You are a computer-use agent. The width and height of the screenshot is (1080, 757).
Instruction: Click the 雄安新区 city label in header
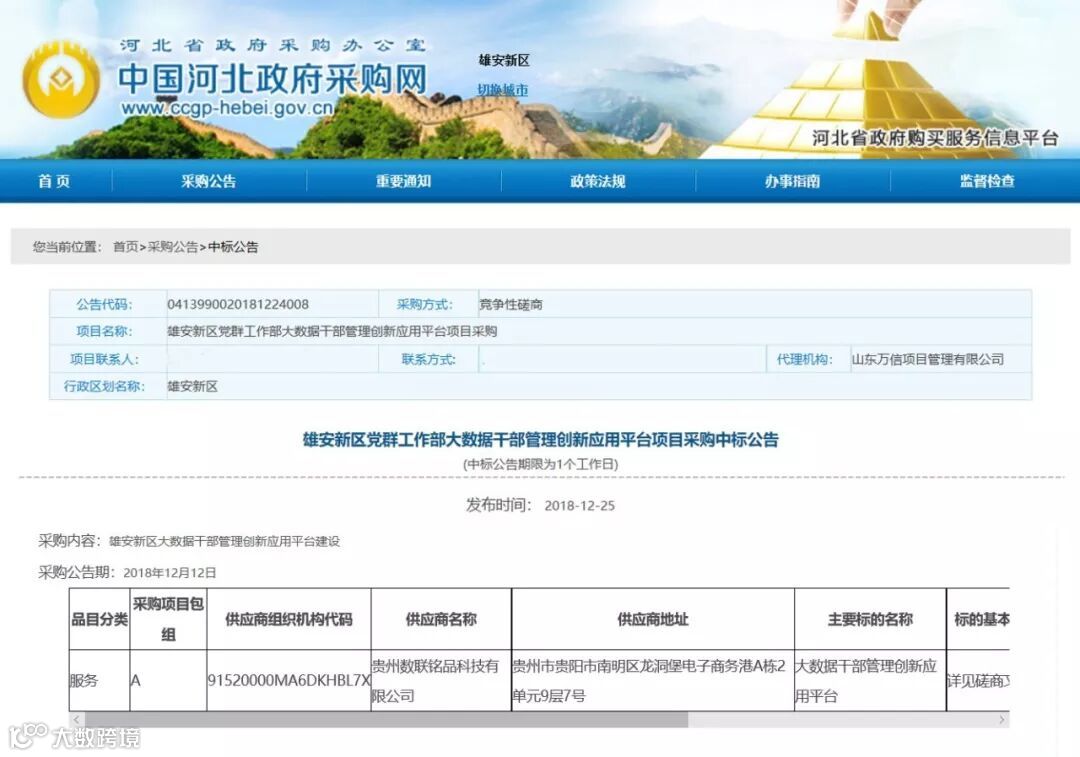coord(503,61)
